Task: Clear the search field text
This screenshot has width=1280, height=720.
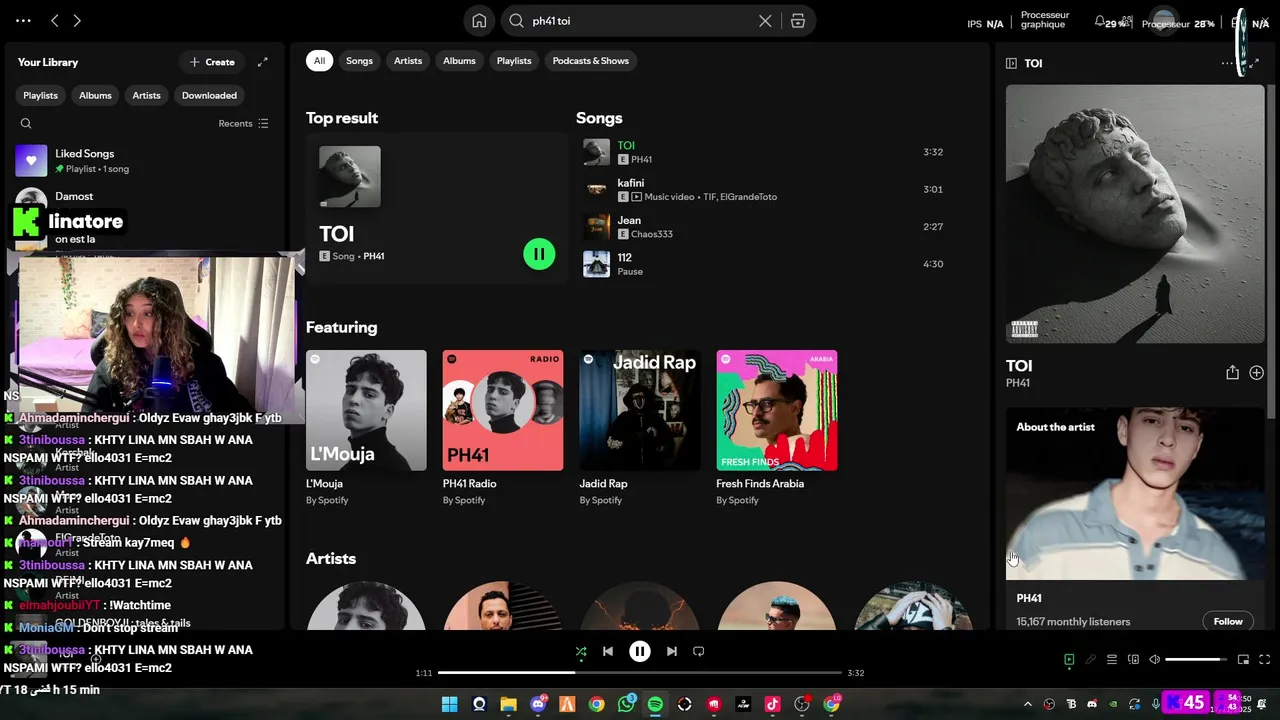Action: point(765,21)
